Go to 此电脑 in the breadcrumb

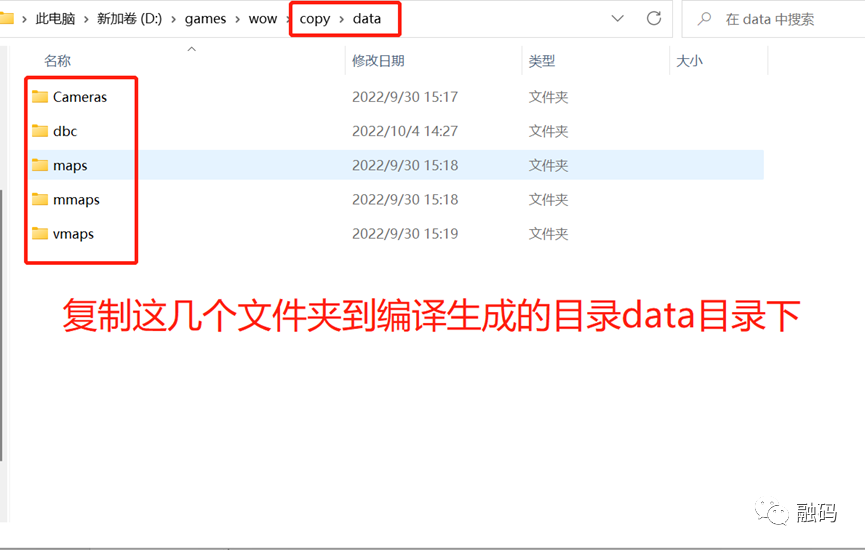[x=55, y=19]
